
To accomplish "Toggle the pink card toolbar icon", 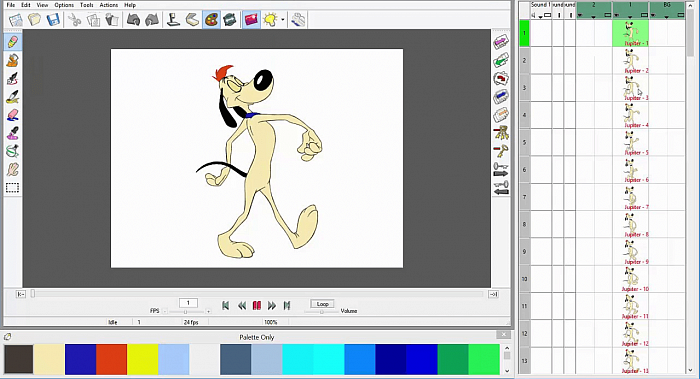I will pos(251,20).
